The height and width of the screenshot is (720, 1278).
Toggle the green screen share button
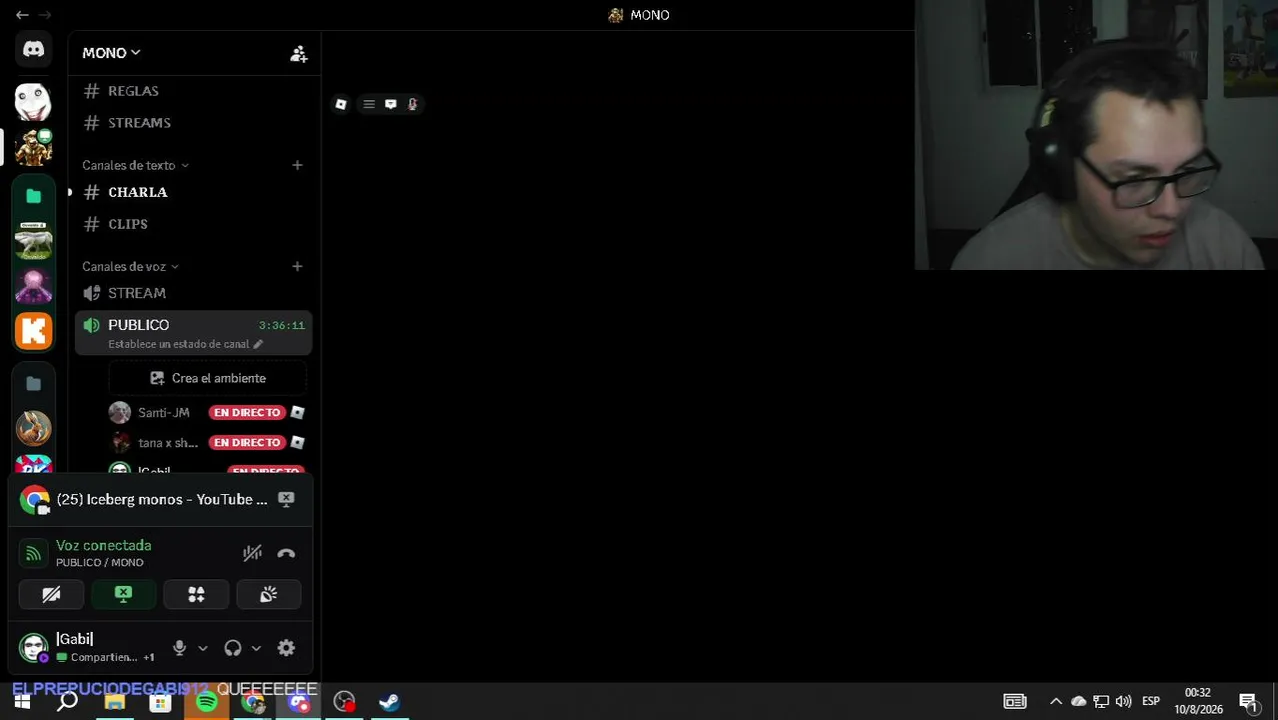123,594
